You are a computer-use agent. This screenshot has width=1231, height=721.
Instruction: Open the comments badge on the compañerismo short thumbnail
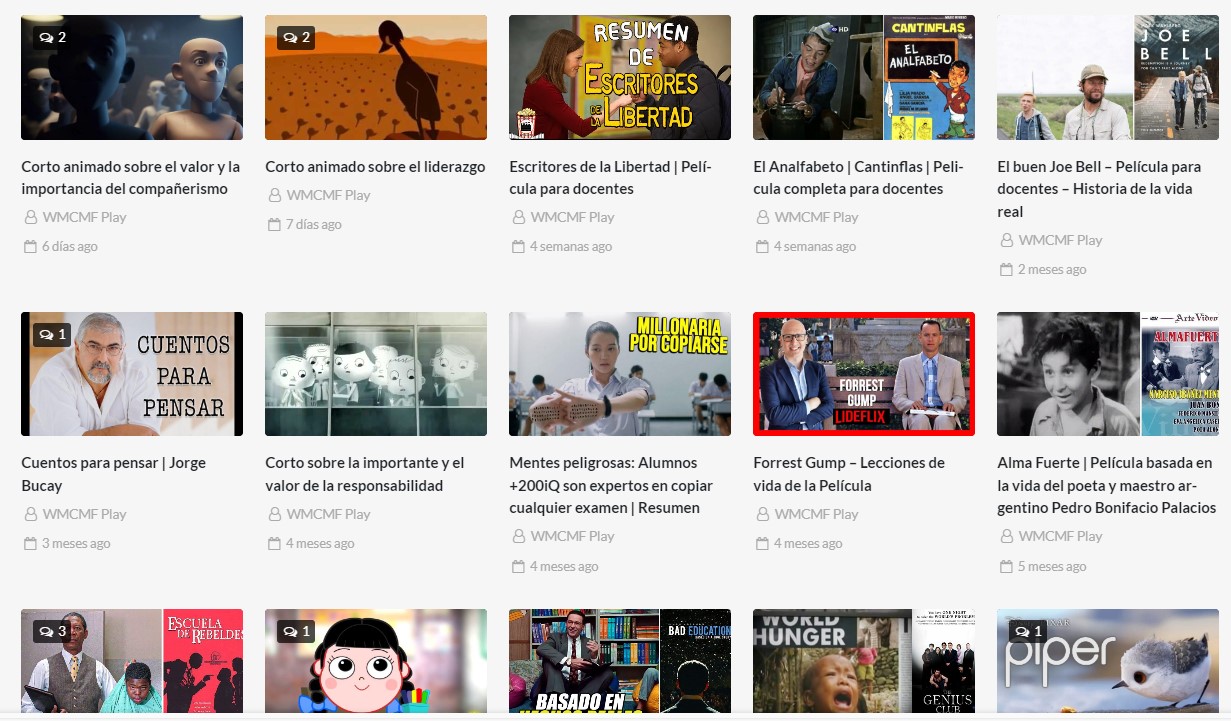(51, 38)
